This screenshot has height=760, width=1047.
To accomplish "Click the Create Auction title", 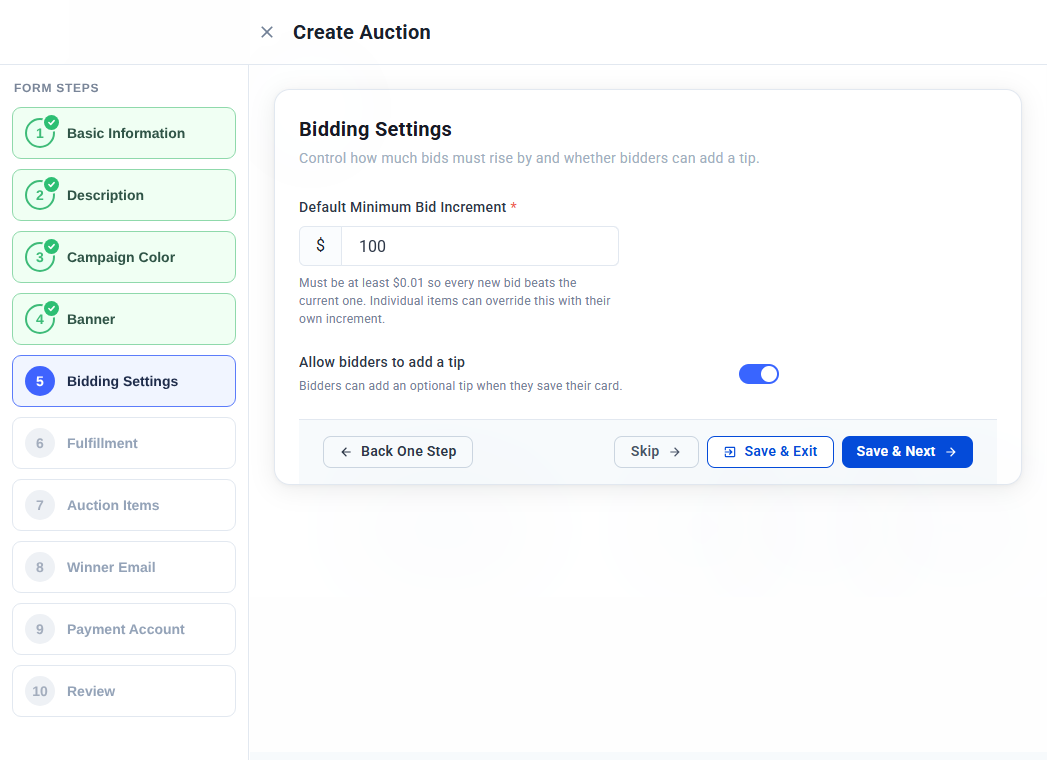I will click(362, 32).
